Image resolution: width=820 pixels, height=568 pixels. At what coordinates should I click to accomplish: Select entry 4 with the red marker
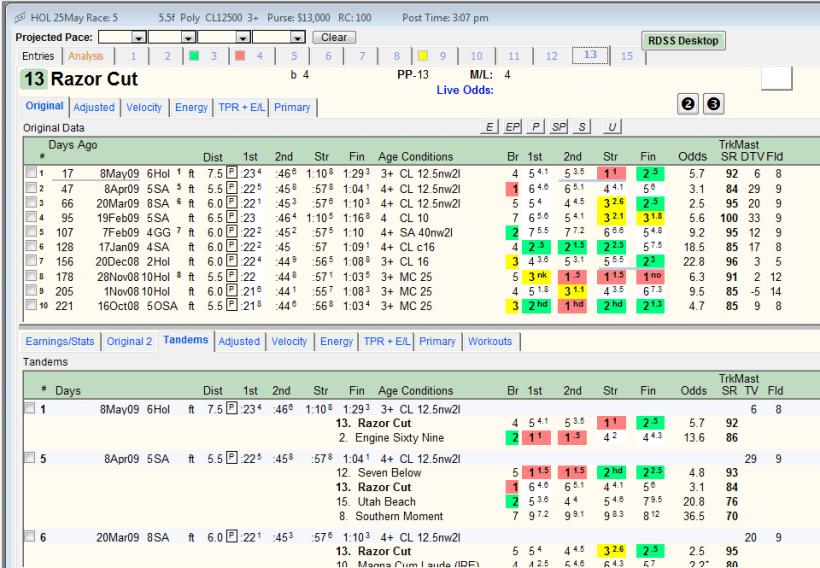pos(249,56)
